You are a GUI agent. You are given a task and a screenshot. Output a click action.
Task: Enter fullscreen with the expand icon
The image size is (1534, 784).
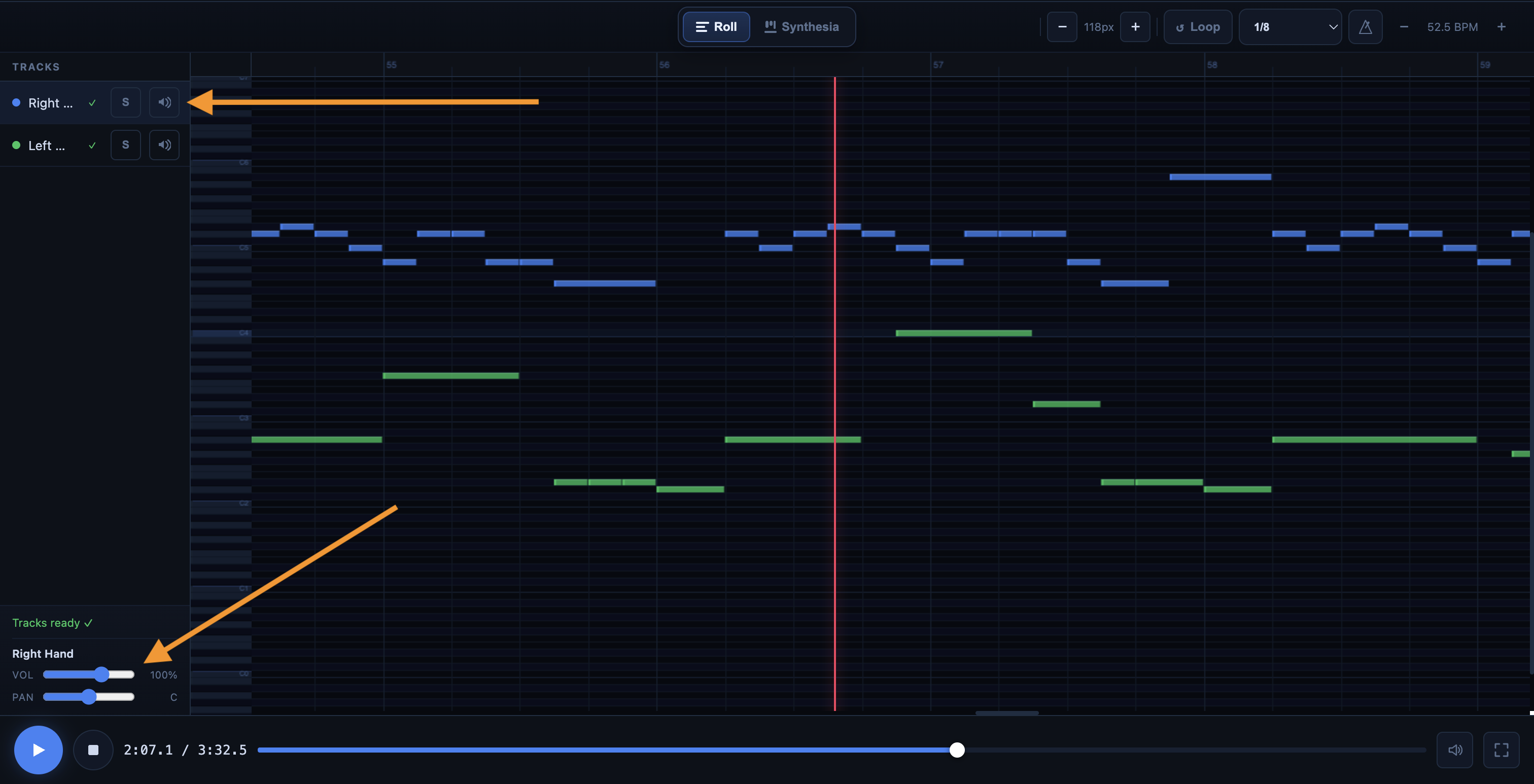point(1501,750)
